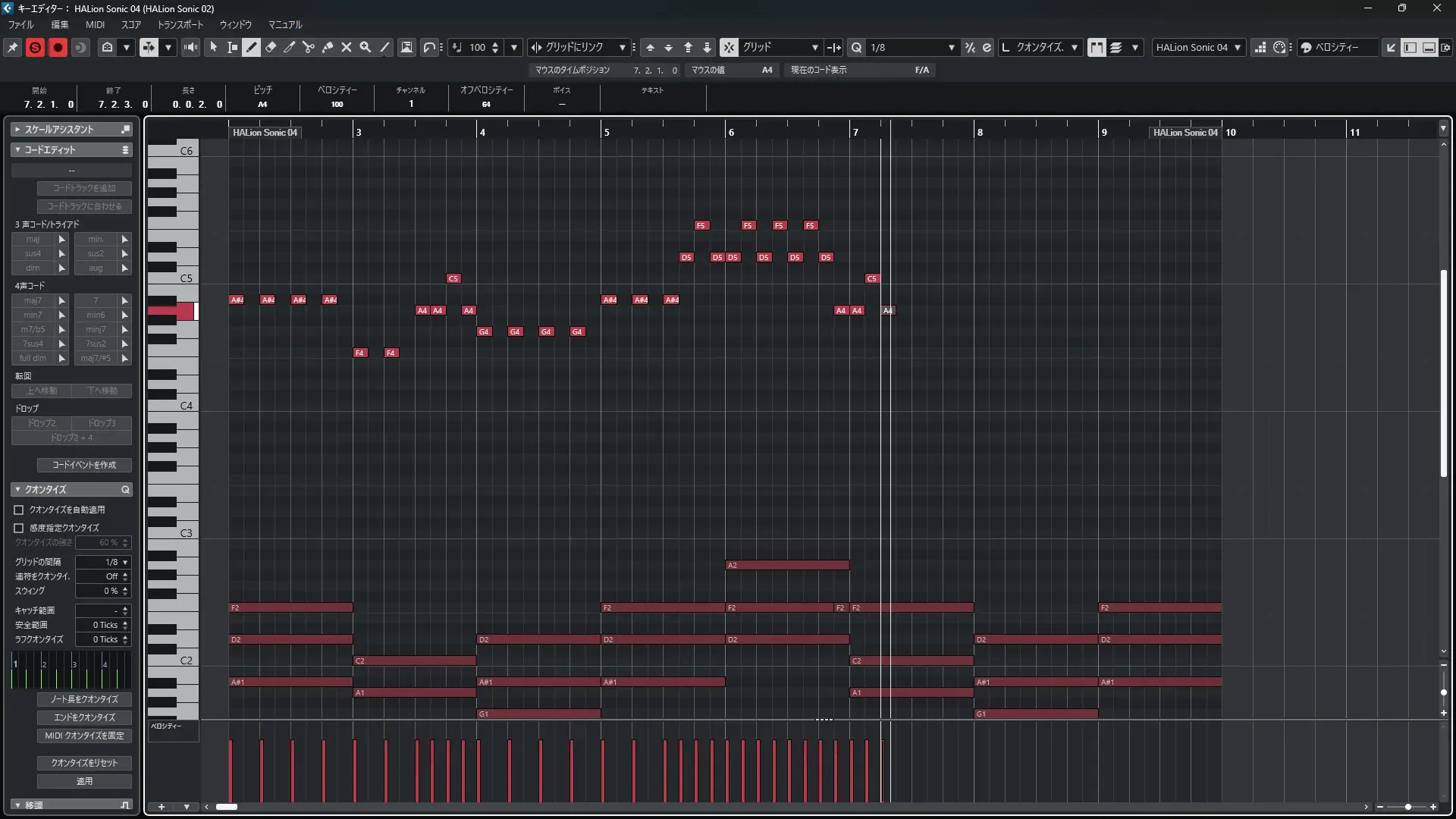Open the 1/8 quantize preset dropdown

pos(951,47)
